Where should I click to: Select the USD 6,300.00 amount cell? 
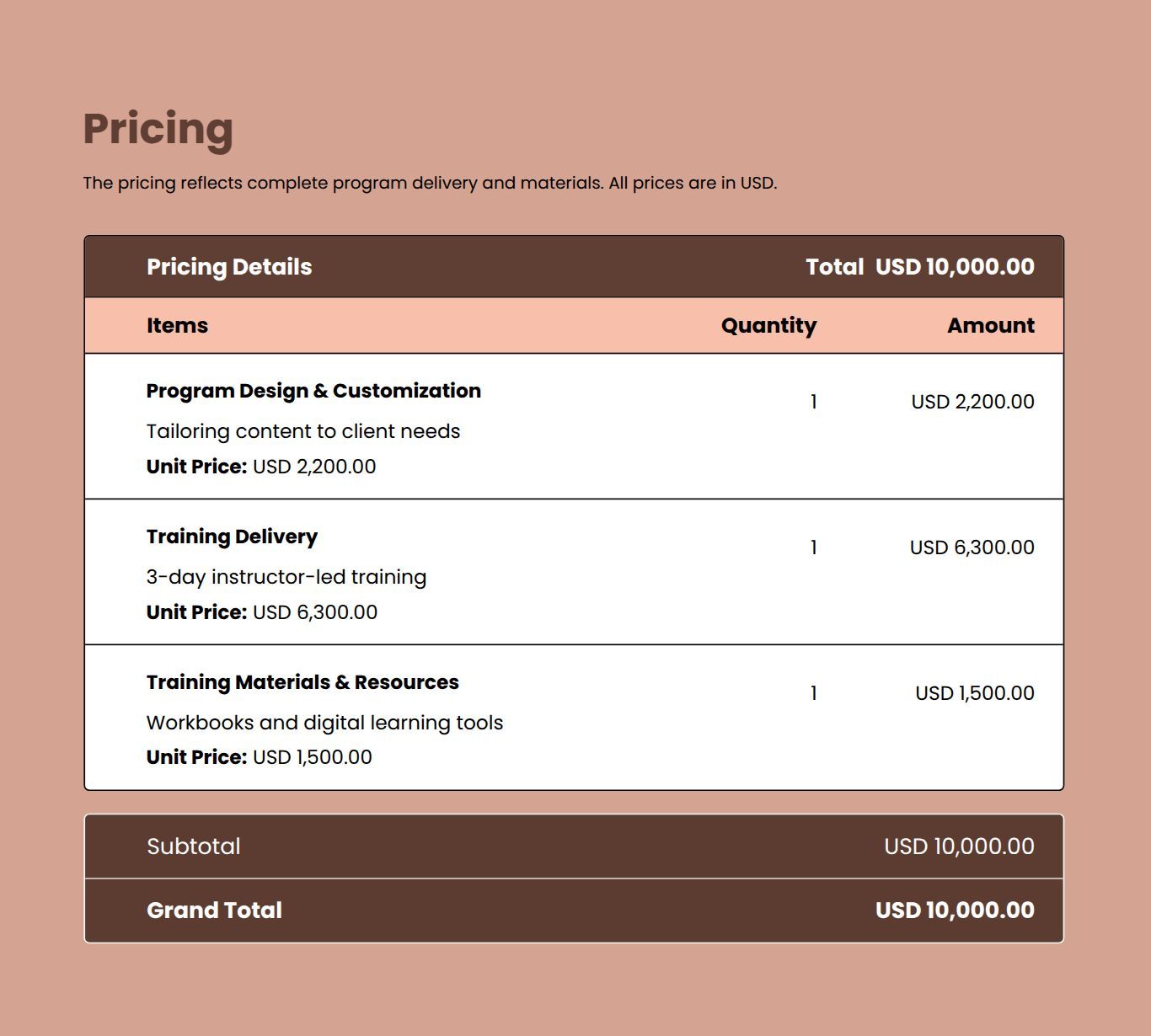[x=972, y=547]
